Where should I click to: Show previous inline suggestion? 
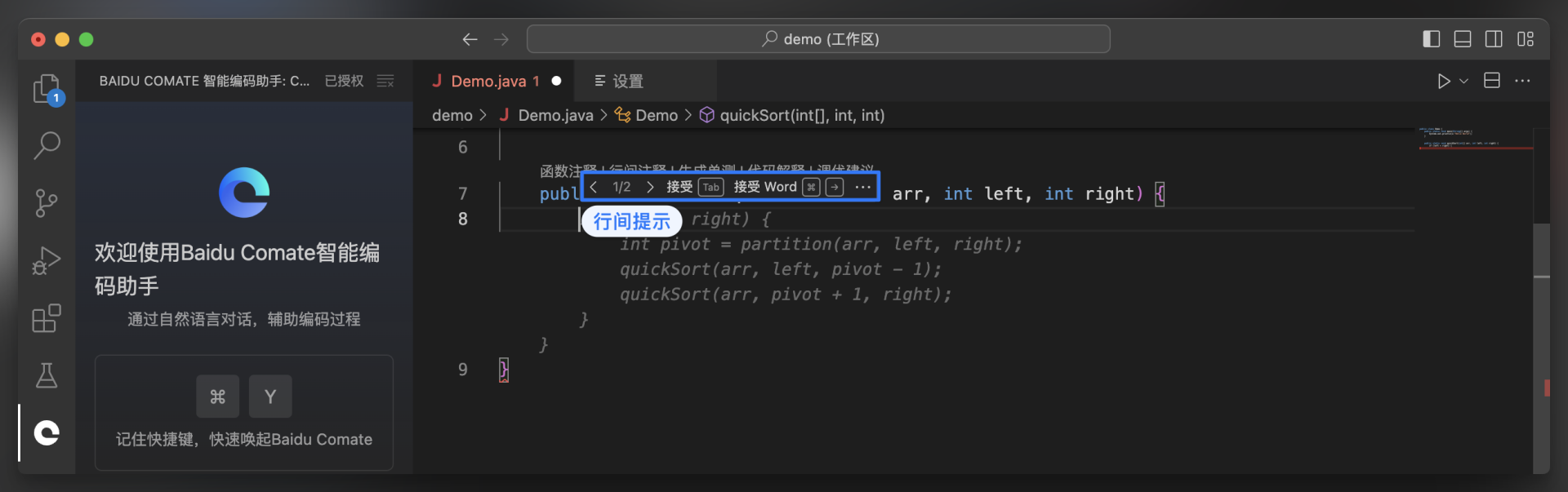(x=594, y=187)
